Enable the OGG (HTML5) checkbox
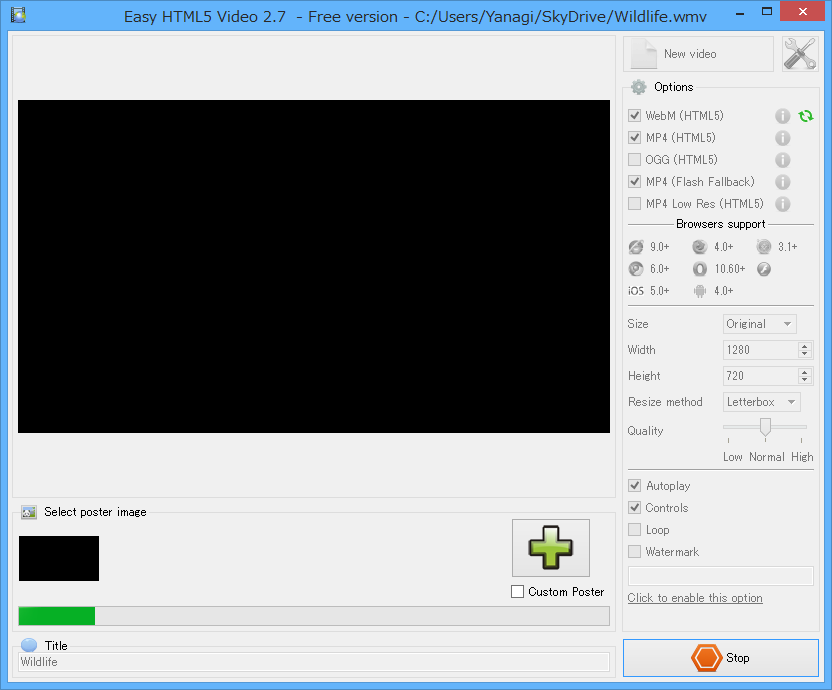The height and width of the screenshot is (690, 832). point(635,160)
